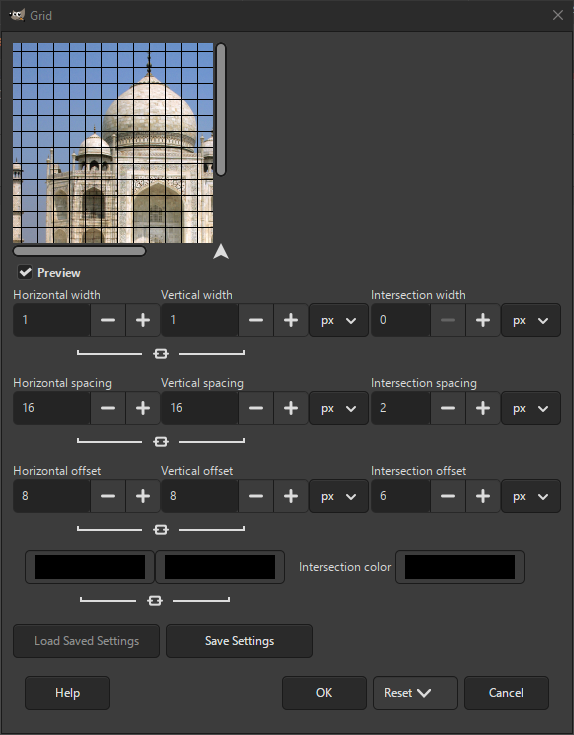Decrease Vertical offset with minus button
Viewport: 574px width, 735px height.
coord(256,496)
